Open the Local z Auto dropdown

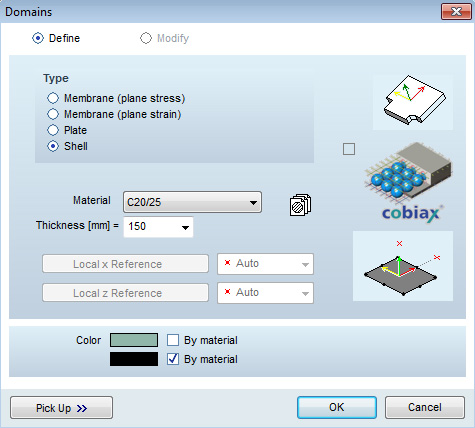[265, 293]
